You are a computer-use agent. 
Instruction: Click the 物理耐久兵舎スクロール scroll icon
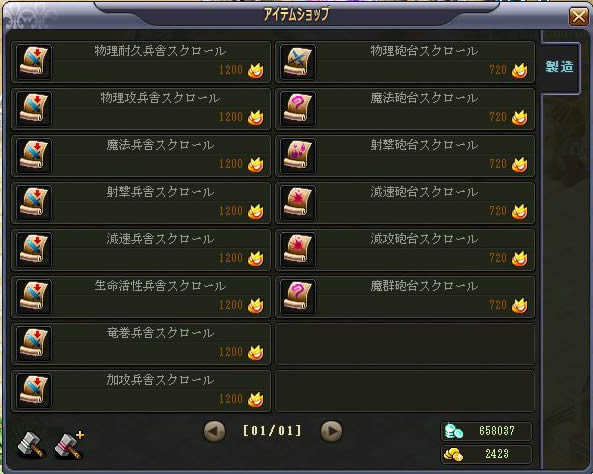[34, 62]
